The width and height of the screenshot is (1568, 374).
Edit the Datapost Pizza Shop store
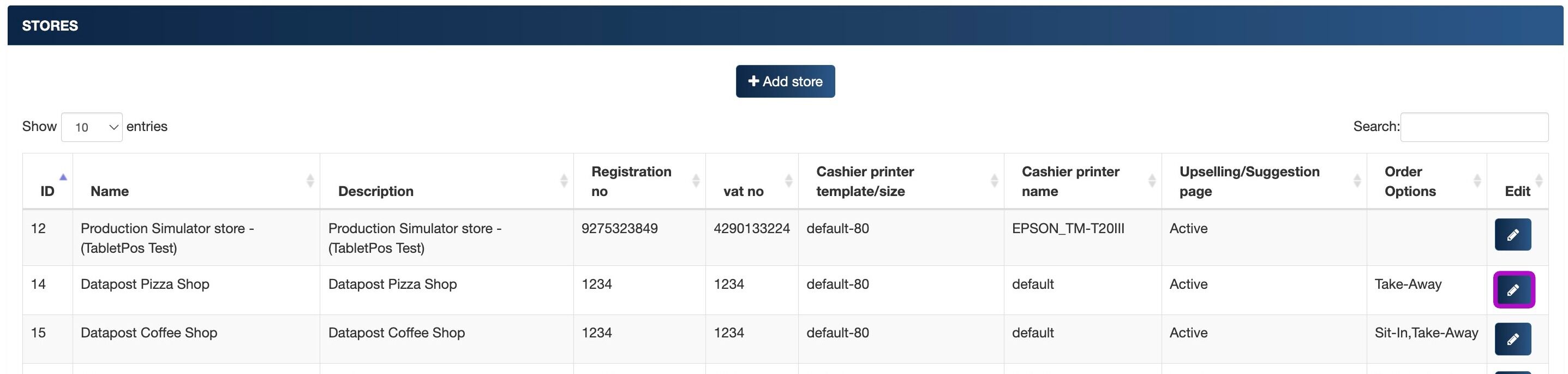(x=1513, y=290)
